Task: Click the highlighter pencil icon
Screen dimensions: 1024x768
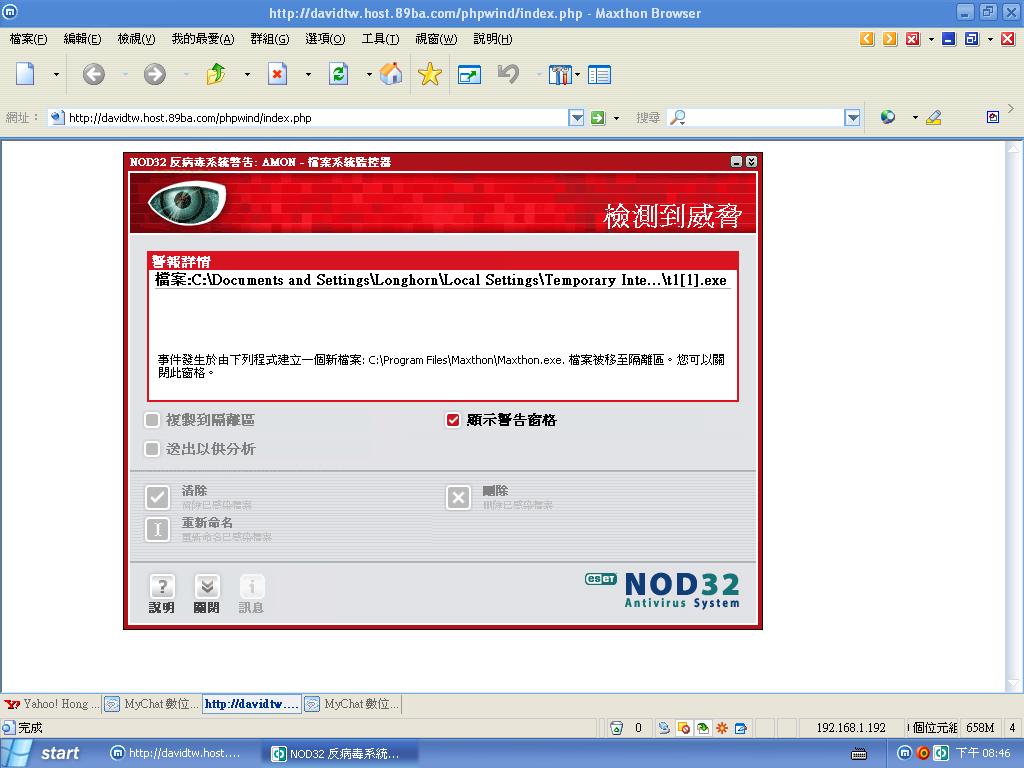Action: pyautogui.click(x=934, y=118)
